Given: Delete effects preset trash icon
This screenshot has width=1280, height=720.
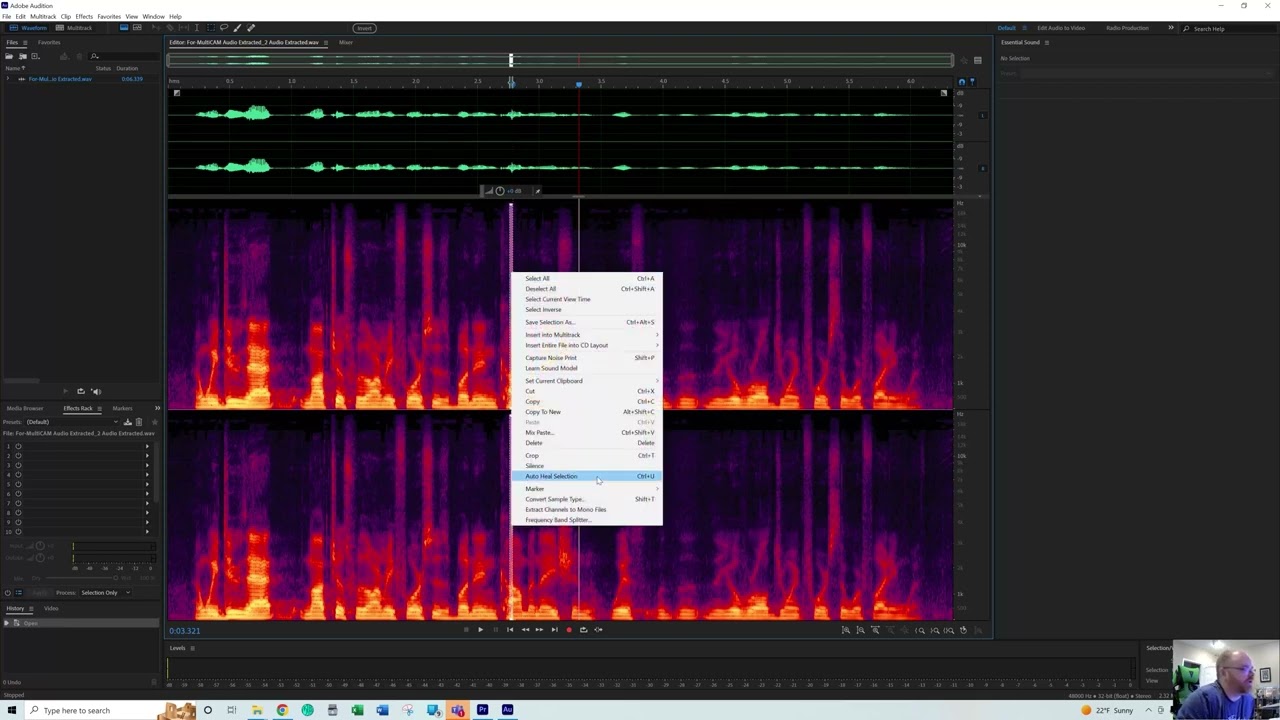Looking at the screenshot, I should (x=137, y=422).
